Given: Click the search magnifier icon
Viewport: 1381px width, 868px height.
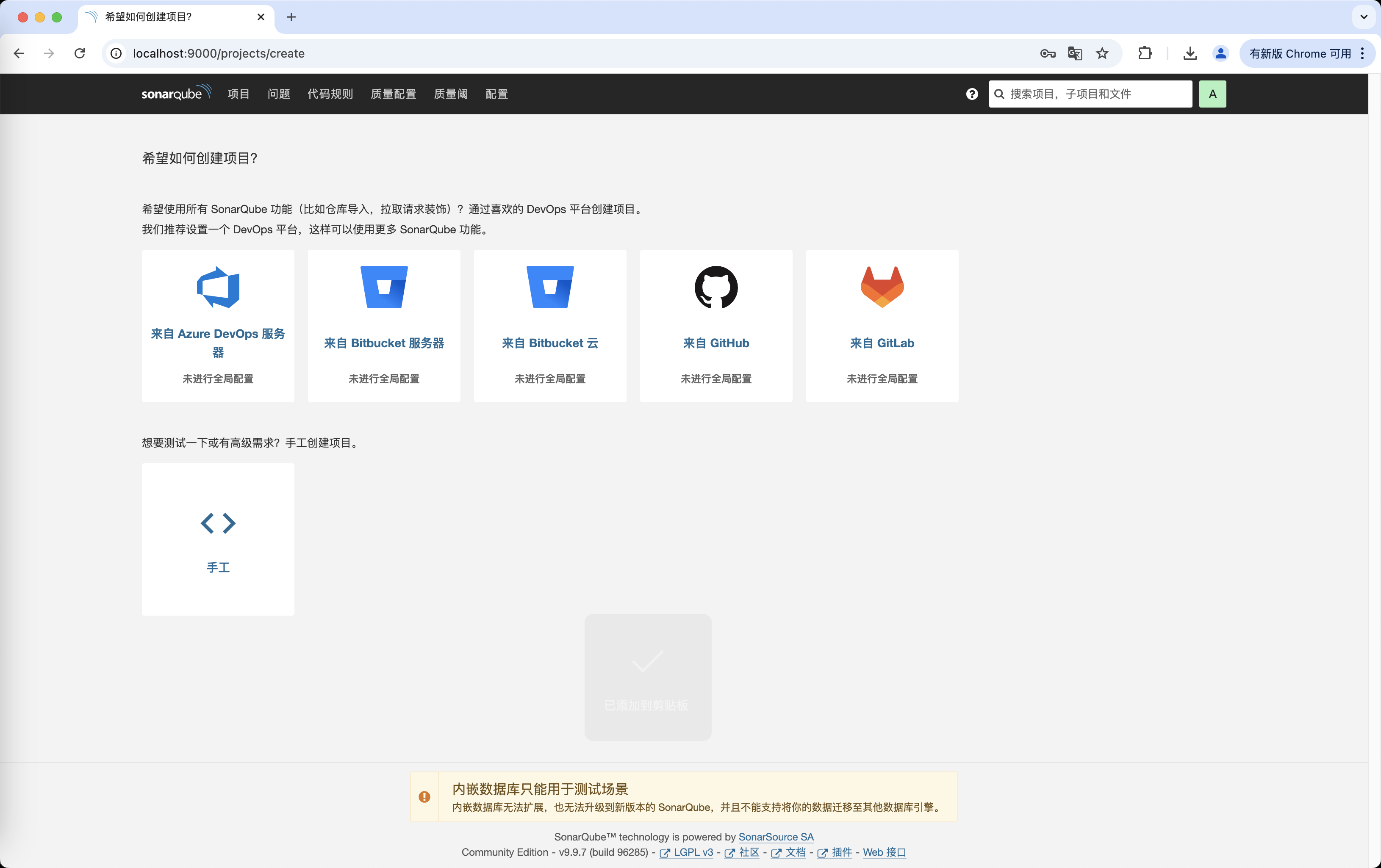Looking at the screenshot, I should point(999,94).
